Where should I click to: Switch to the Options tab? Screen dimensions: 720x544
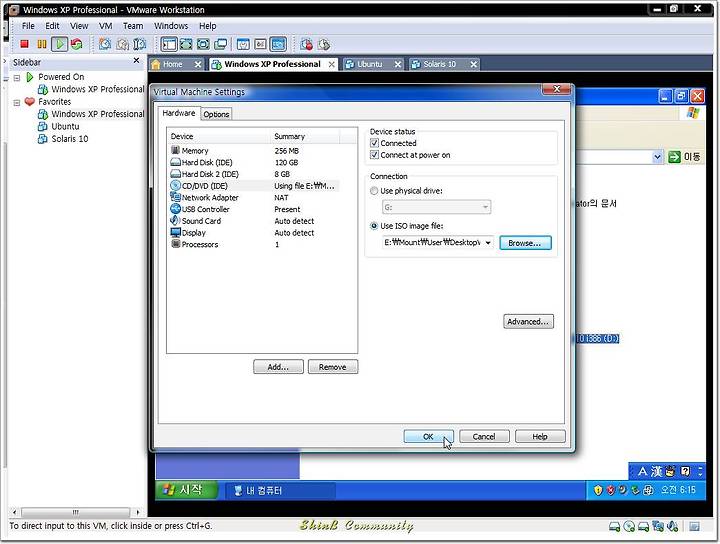click(216, 114)
